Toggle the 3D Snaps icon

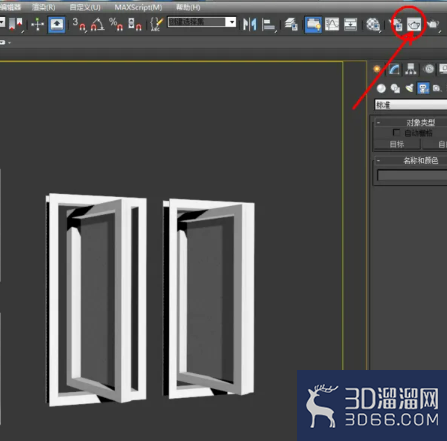[79, 24]
